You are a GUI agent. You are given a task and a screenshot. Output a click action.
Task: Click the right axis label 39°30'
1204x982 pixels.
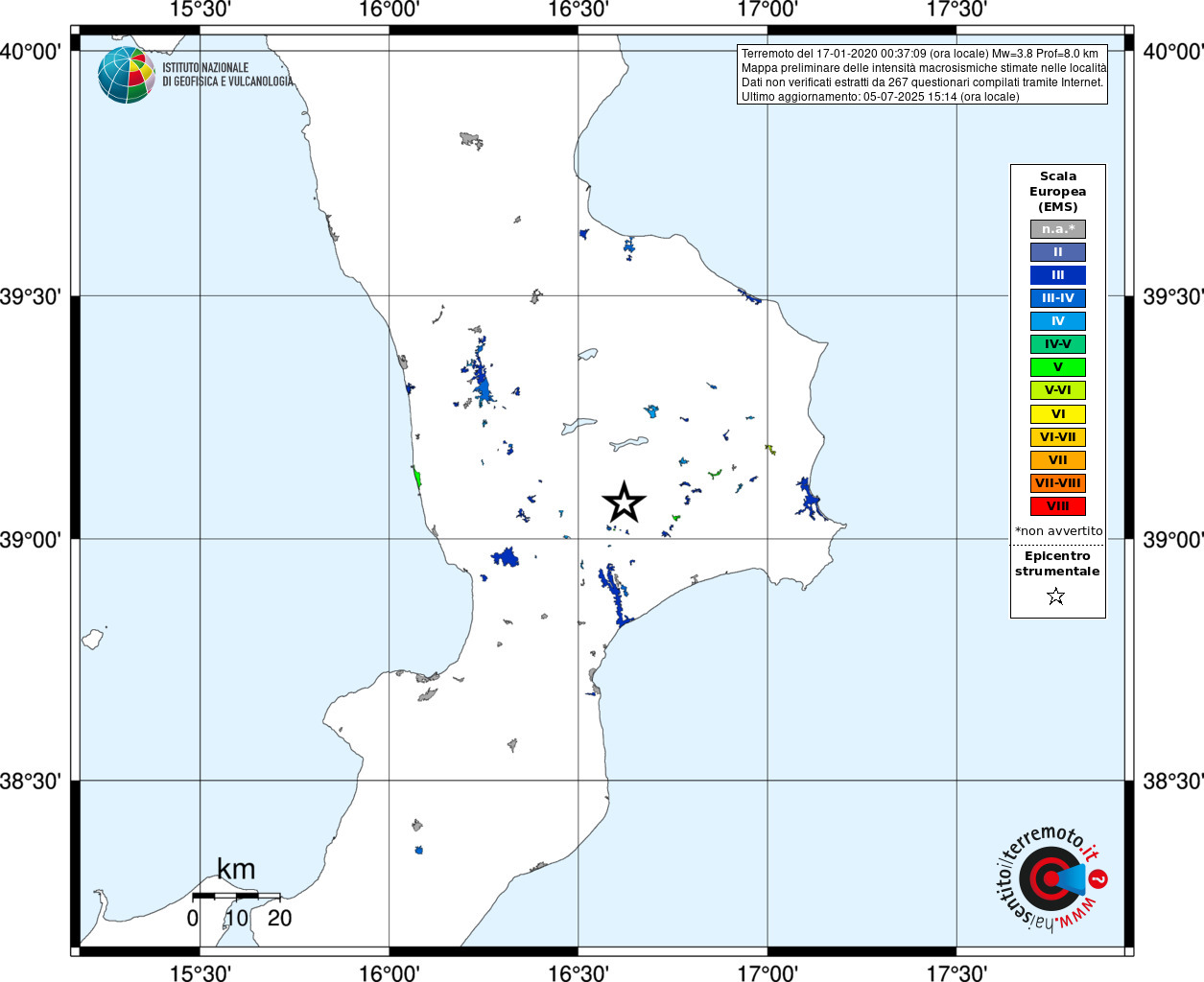point(1173,296)
